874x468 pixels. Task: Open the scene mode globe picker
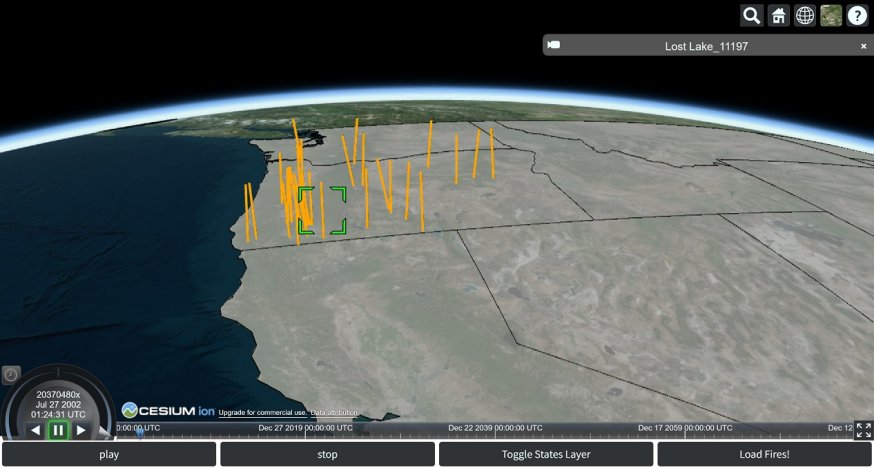pos(805,15)
